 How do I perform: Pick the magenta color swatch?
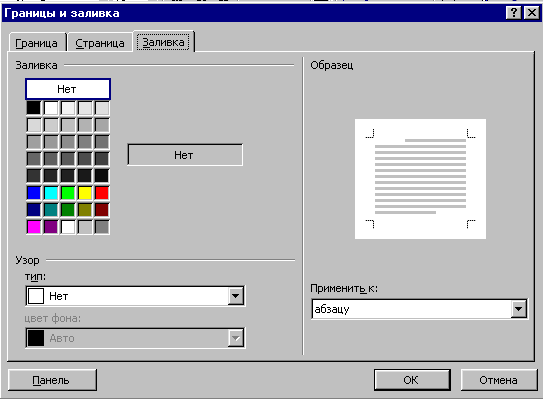(x=34, y=227)
